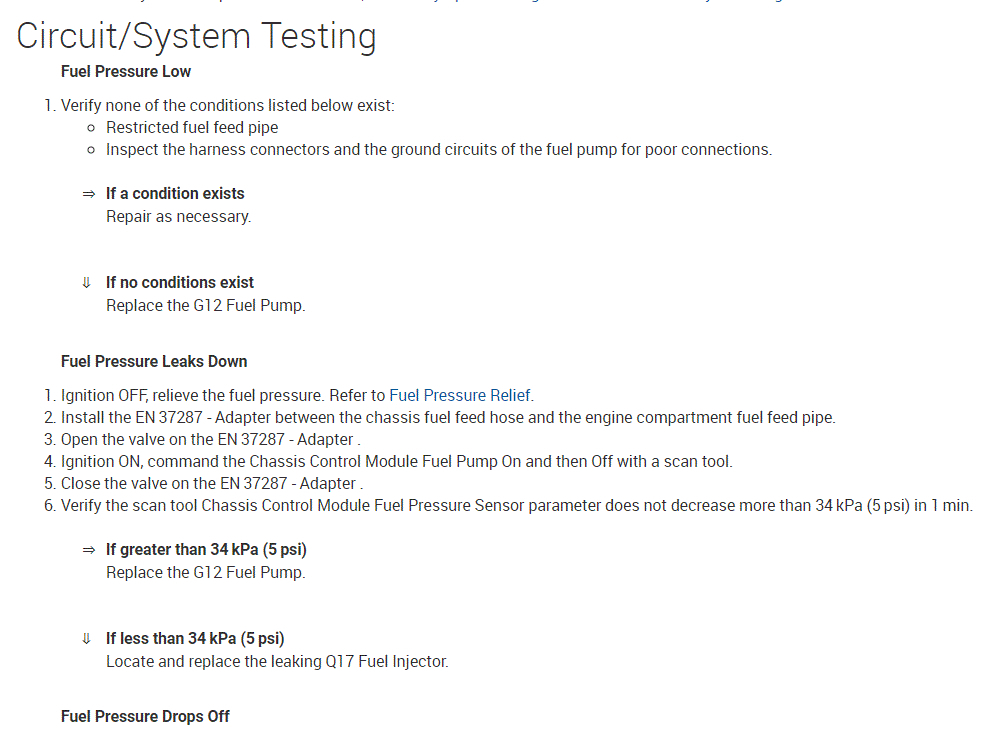
Task: Click the 'Verify the scan tool' step 6 text
Action: pyautogui.click(x=516, y=506)
